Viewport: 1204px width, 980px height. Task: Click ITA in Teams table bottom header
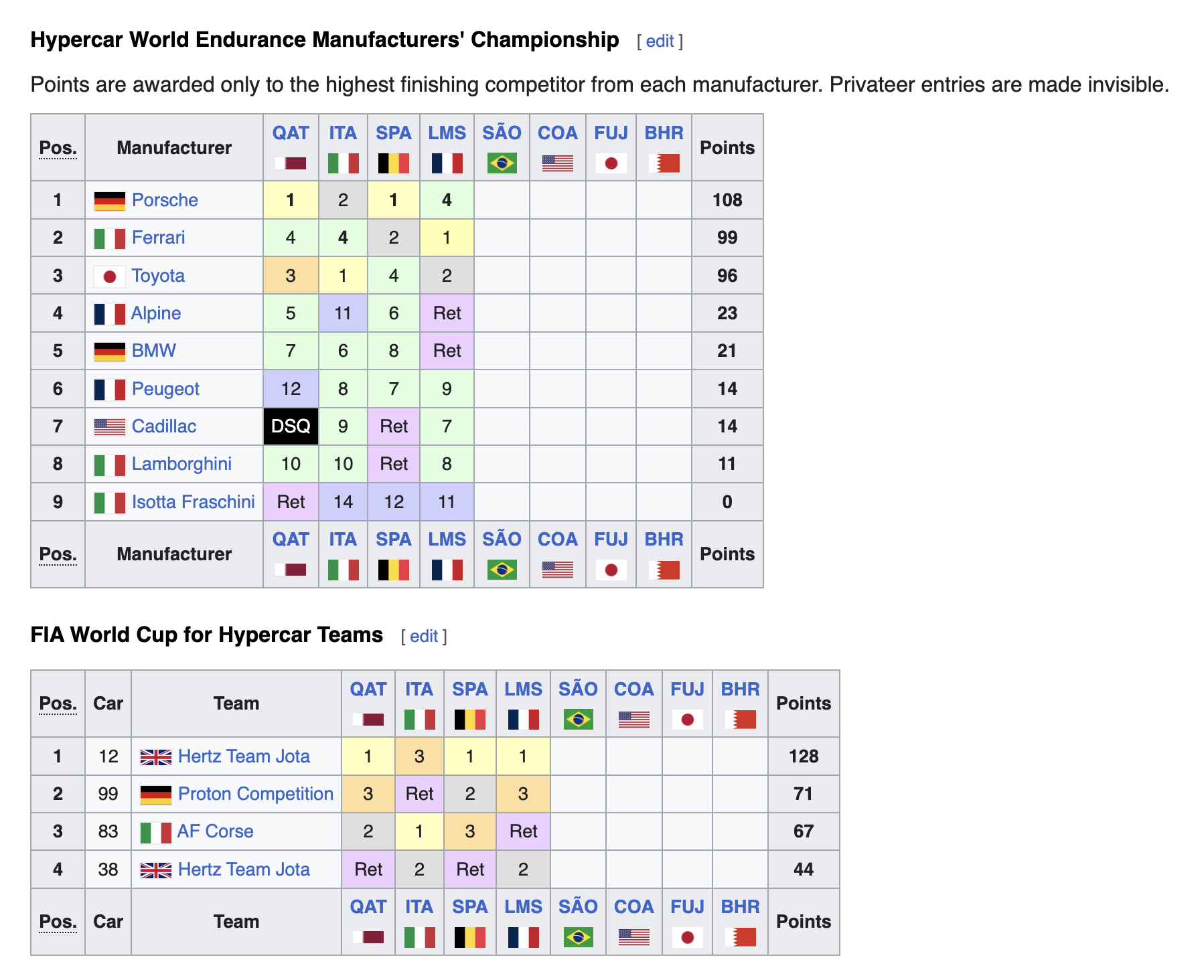pos(419,907)
